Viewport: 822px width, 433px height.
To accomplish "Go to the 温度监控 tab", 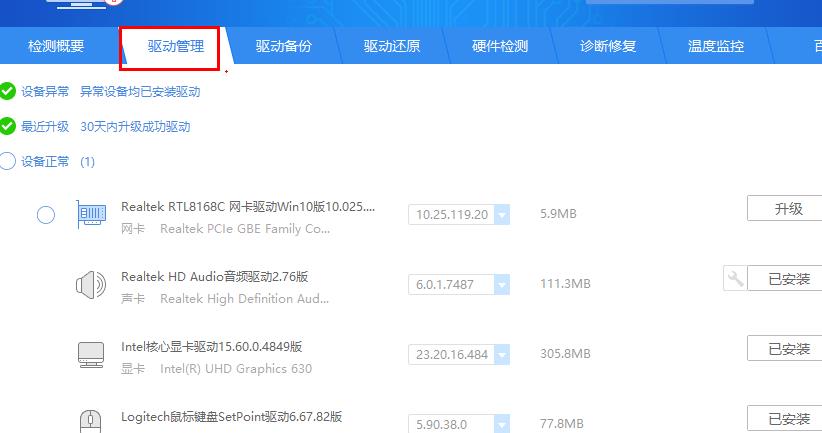I will click(x=715, y=46).
